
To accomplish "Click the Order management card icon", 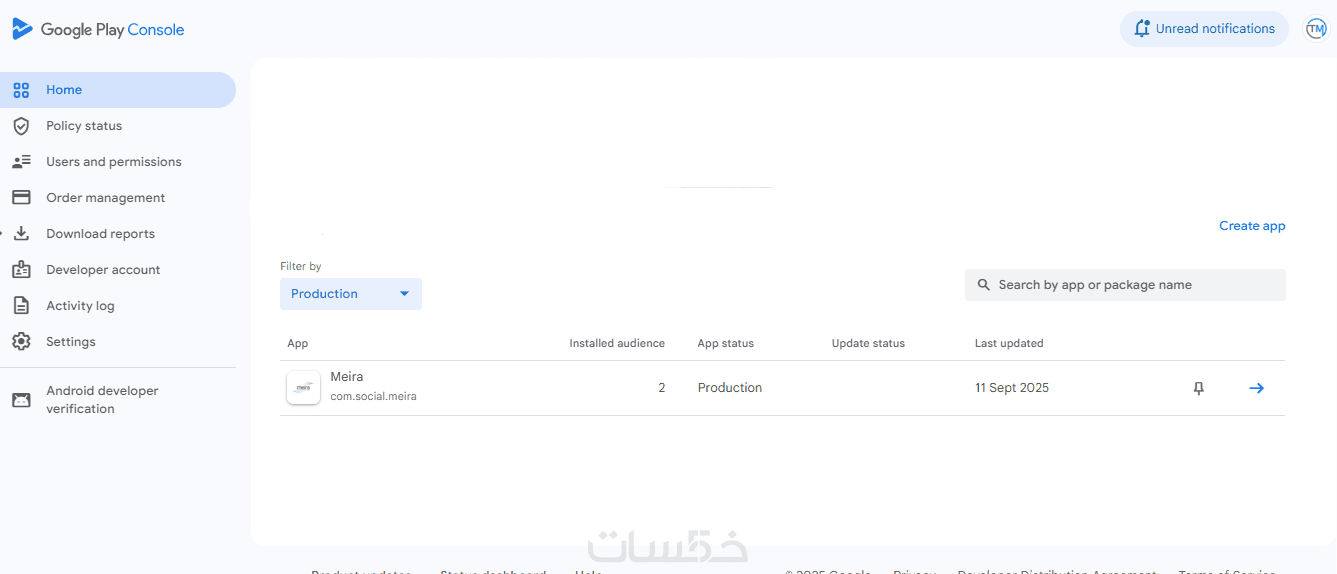I will click(21, 198).
